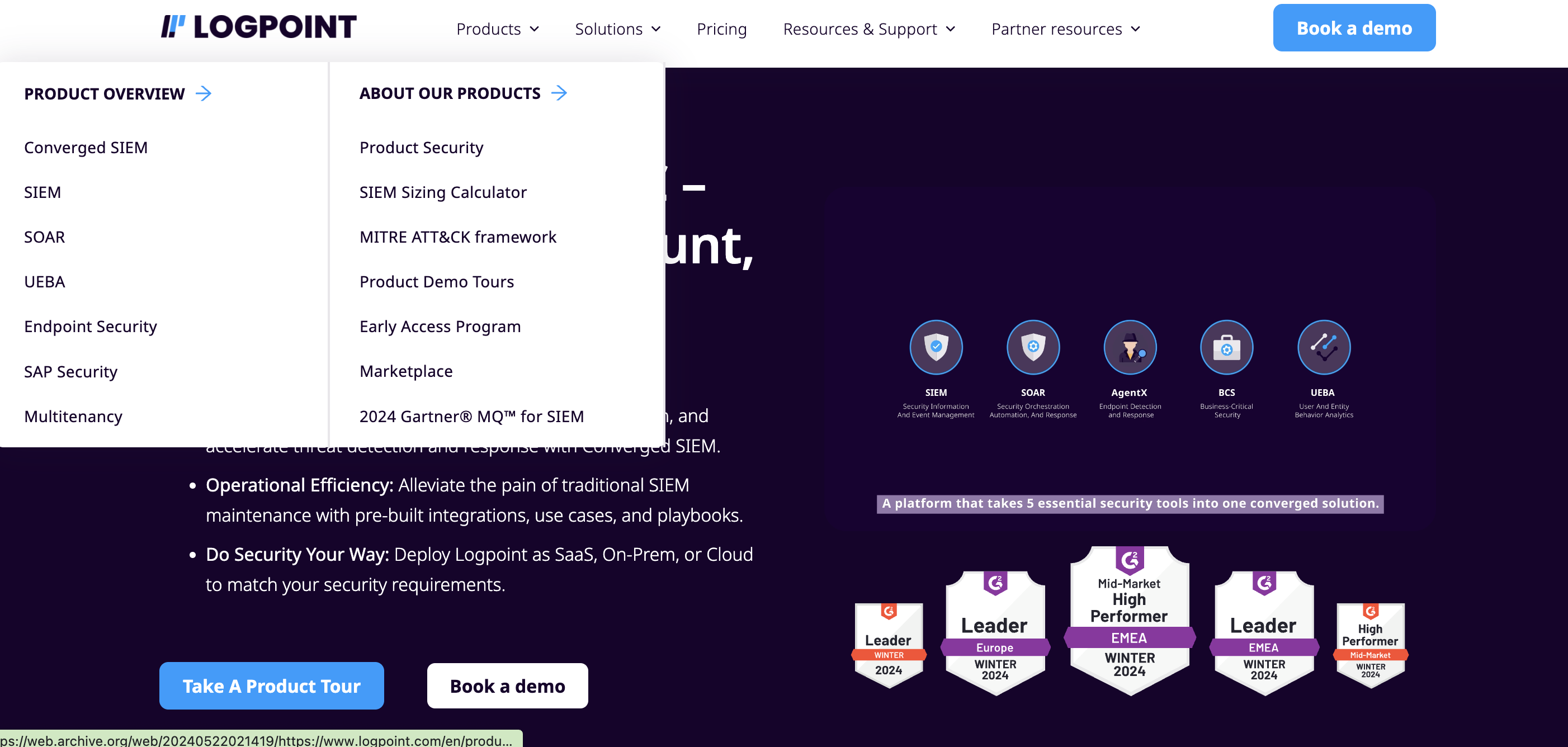Expand the Resources & Support chevron
The image size is (1568, 747).
950,29
